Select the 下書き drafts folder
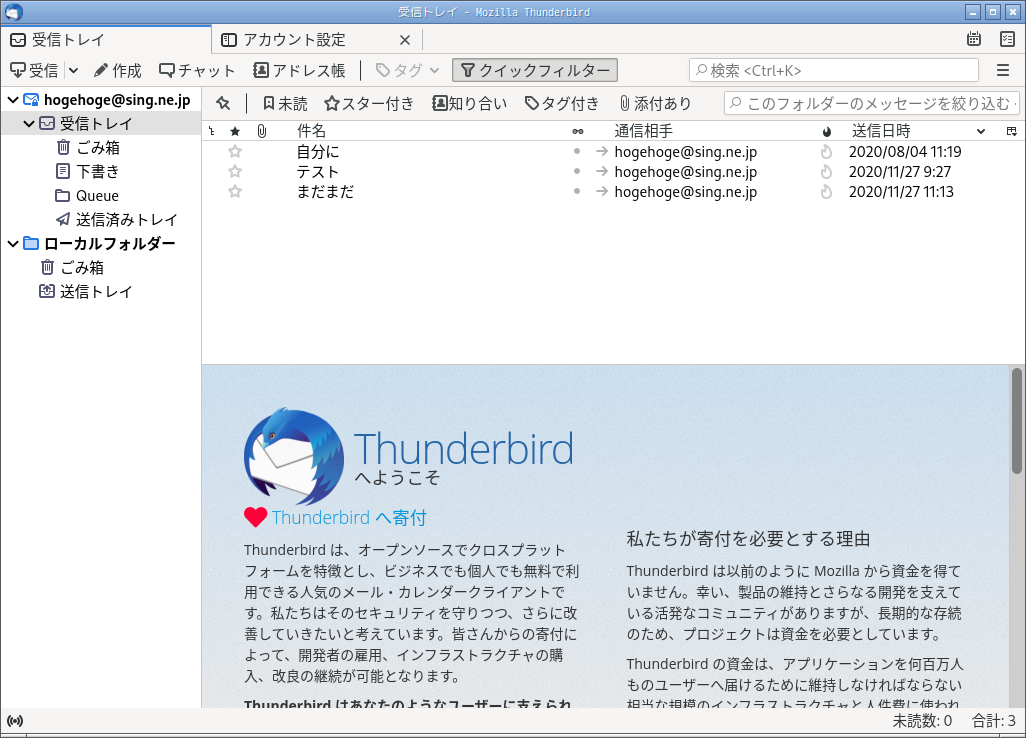The width and height of the screenshot is (1026, 738). 98,171
